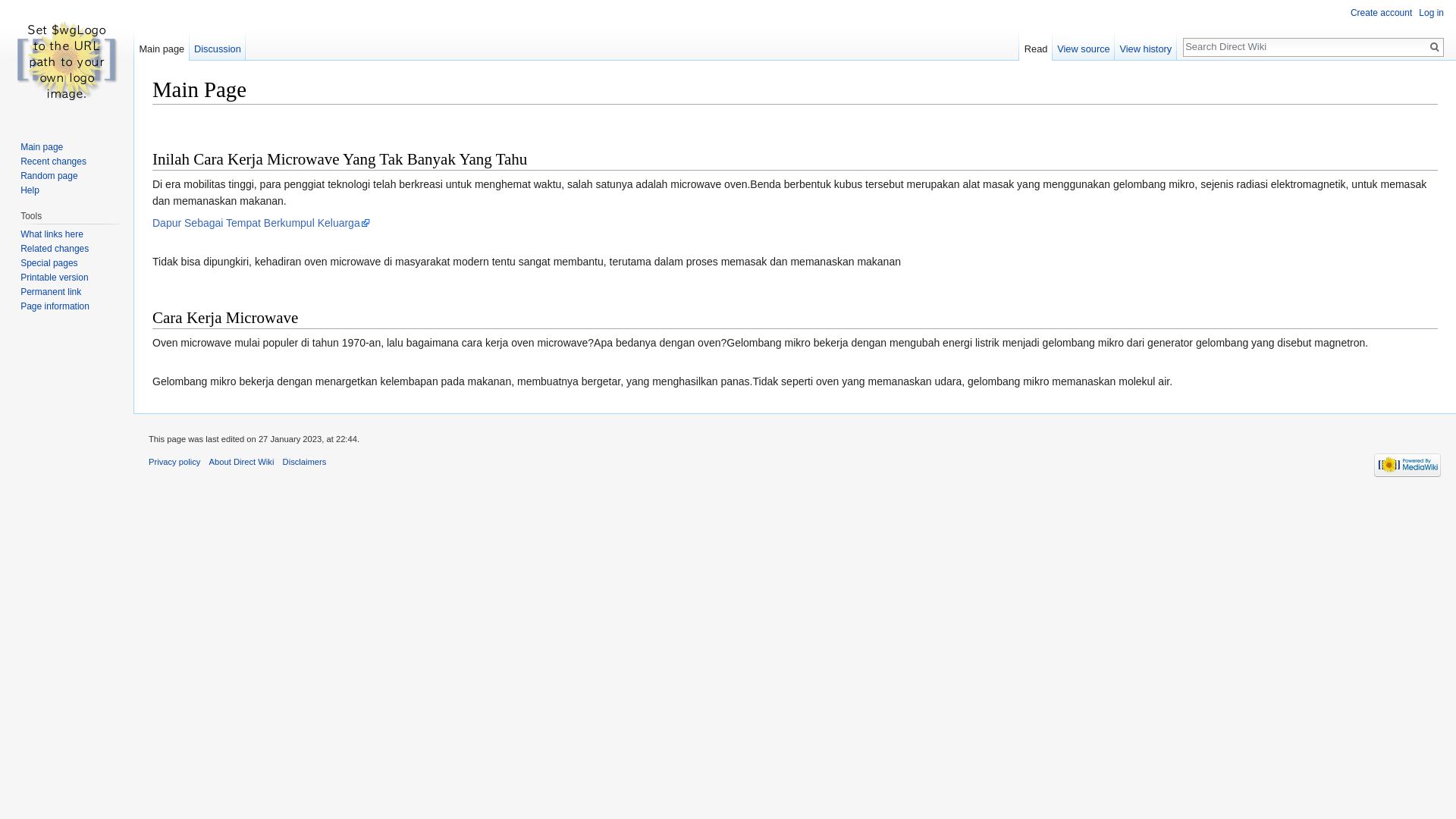Viewport: 1456px width, 819px height.
Task: Toggle the Printable version option
Action: [x=54, y=277]
